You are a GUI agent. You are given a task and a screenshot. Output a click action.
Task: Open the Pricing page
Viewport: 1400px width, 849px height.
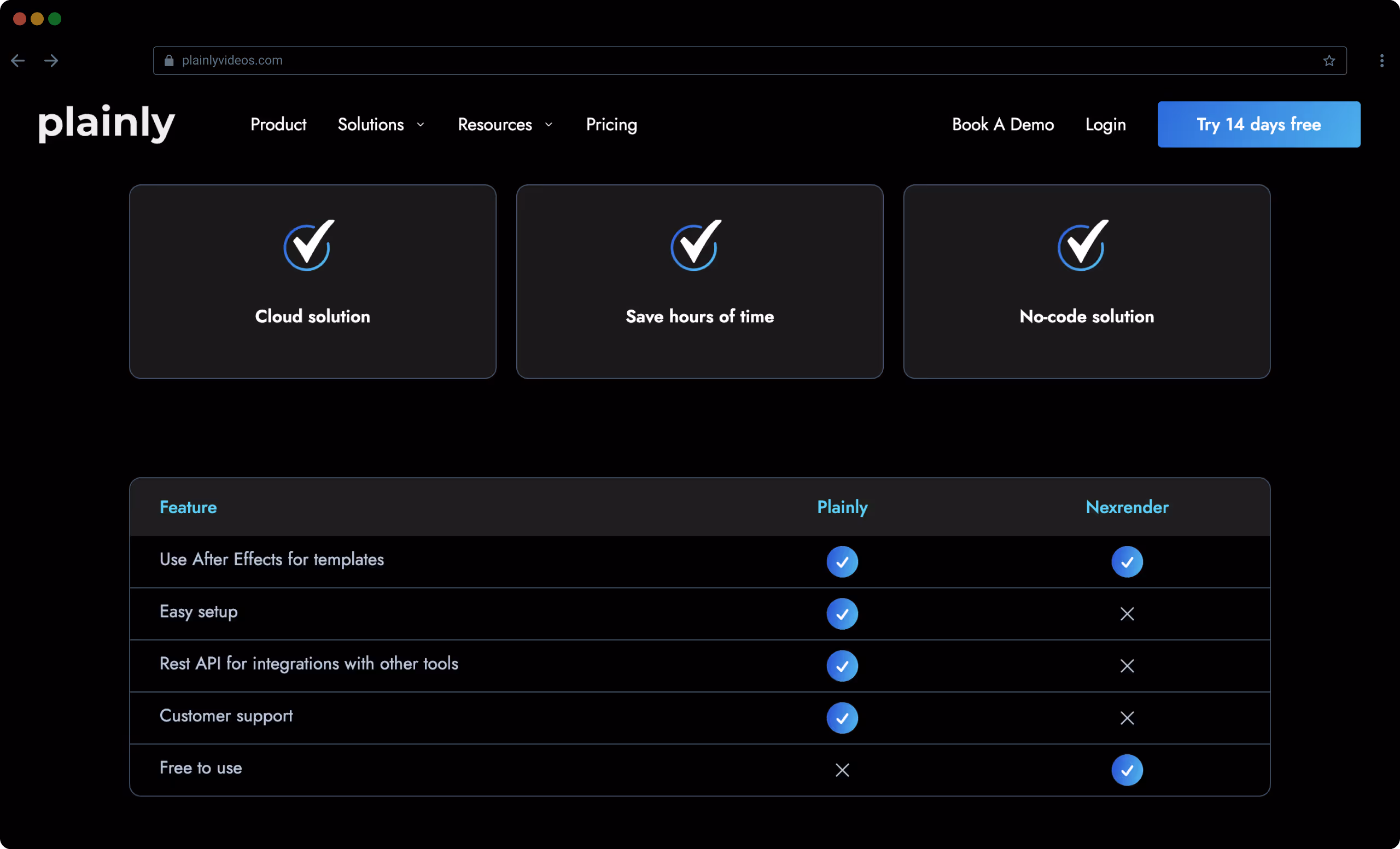611,125
